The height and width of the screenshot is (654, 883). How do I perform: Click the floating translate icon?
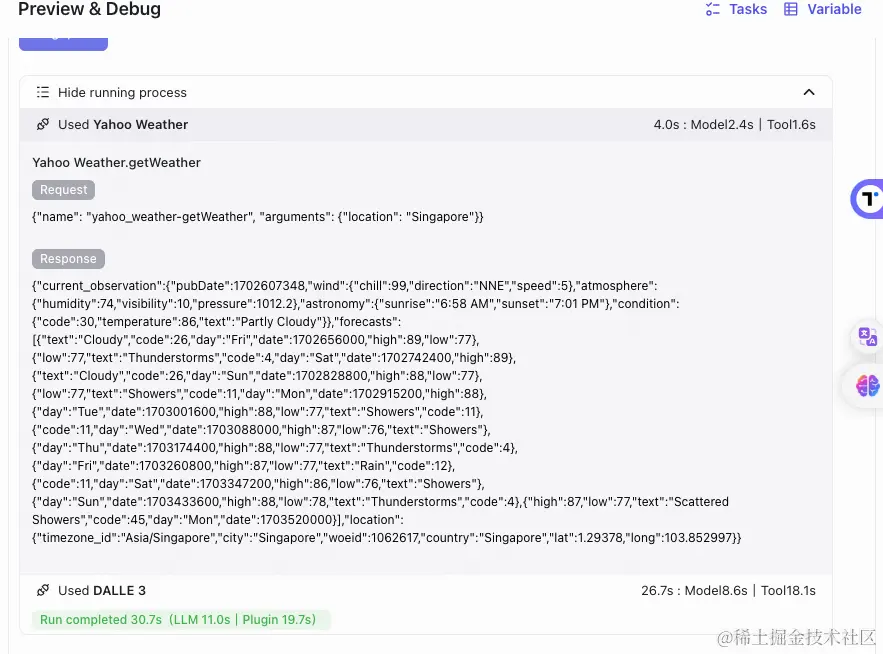point(867,337)
